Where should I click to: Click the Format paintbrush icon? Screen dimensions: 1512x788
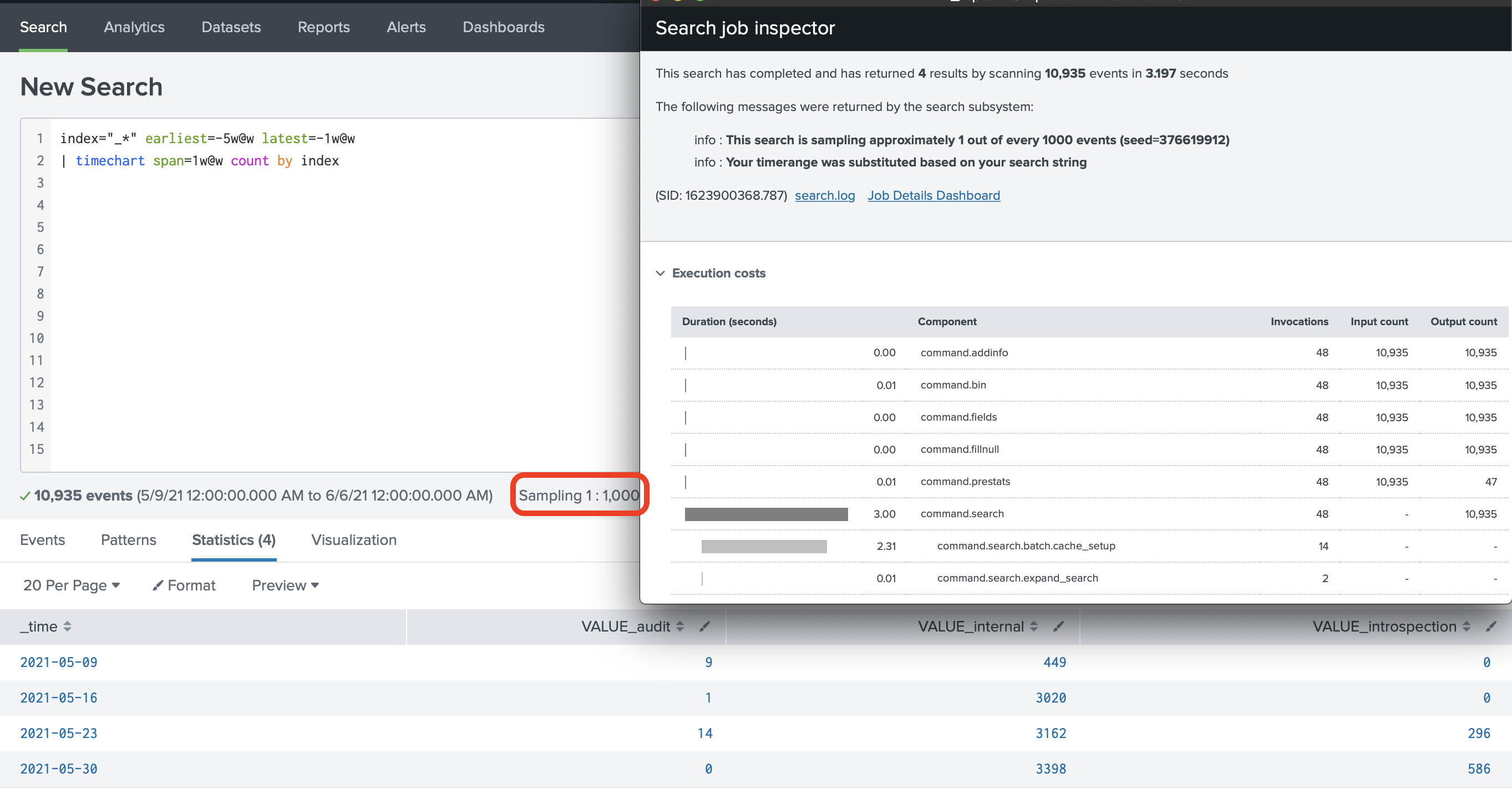coord(159,585)
